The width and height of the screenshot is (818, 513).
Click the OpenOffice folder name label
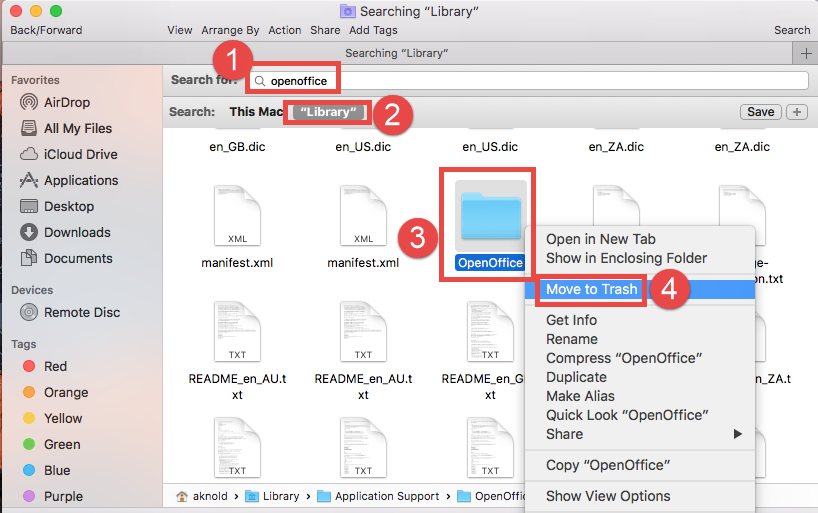(490, 263)
